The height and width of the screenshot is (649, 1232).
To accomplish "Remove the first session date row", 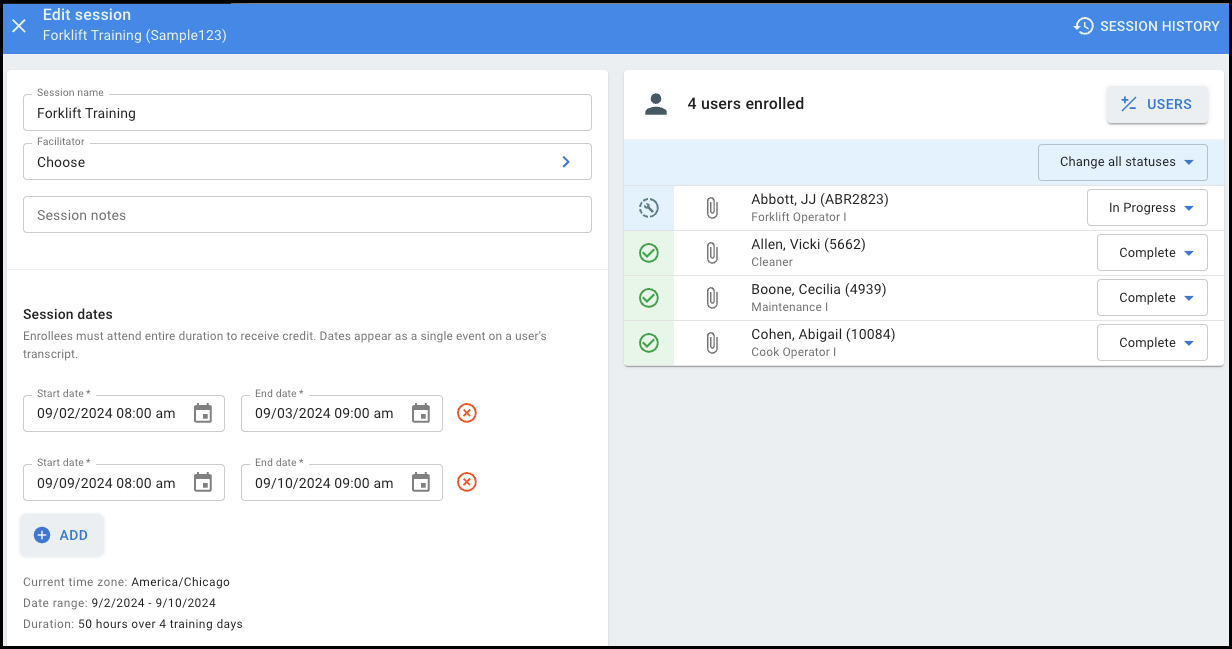I will click(x=466, y=413).
